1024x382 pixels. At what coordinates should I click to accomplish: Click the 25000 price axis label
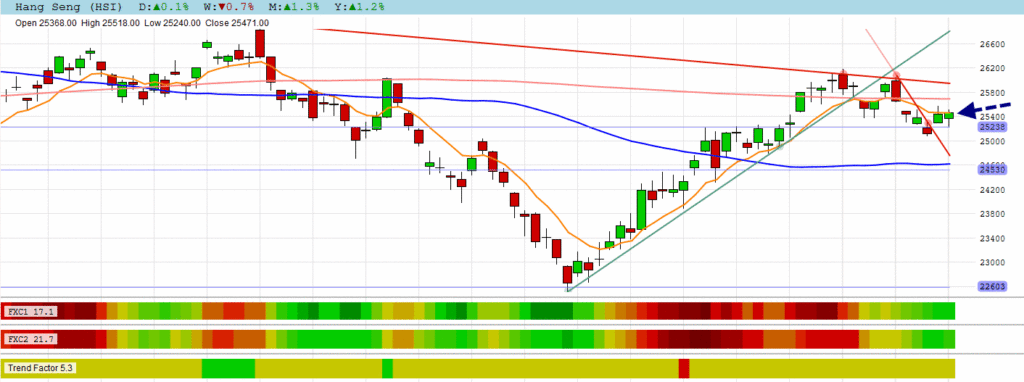[x=992, y=141]
